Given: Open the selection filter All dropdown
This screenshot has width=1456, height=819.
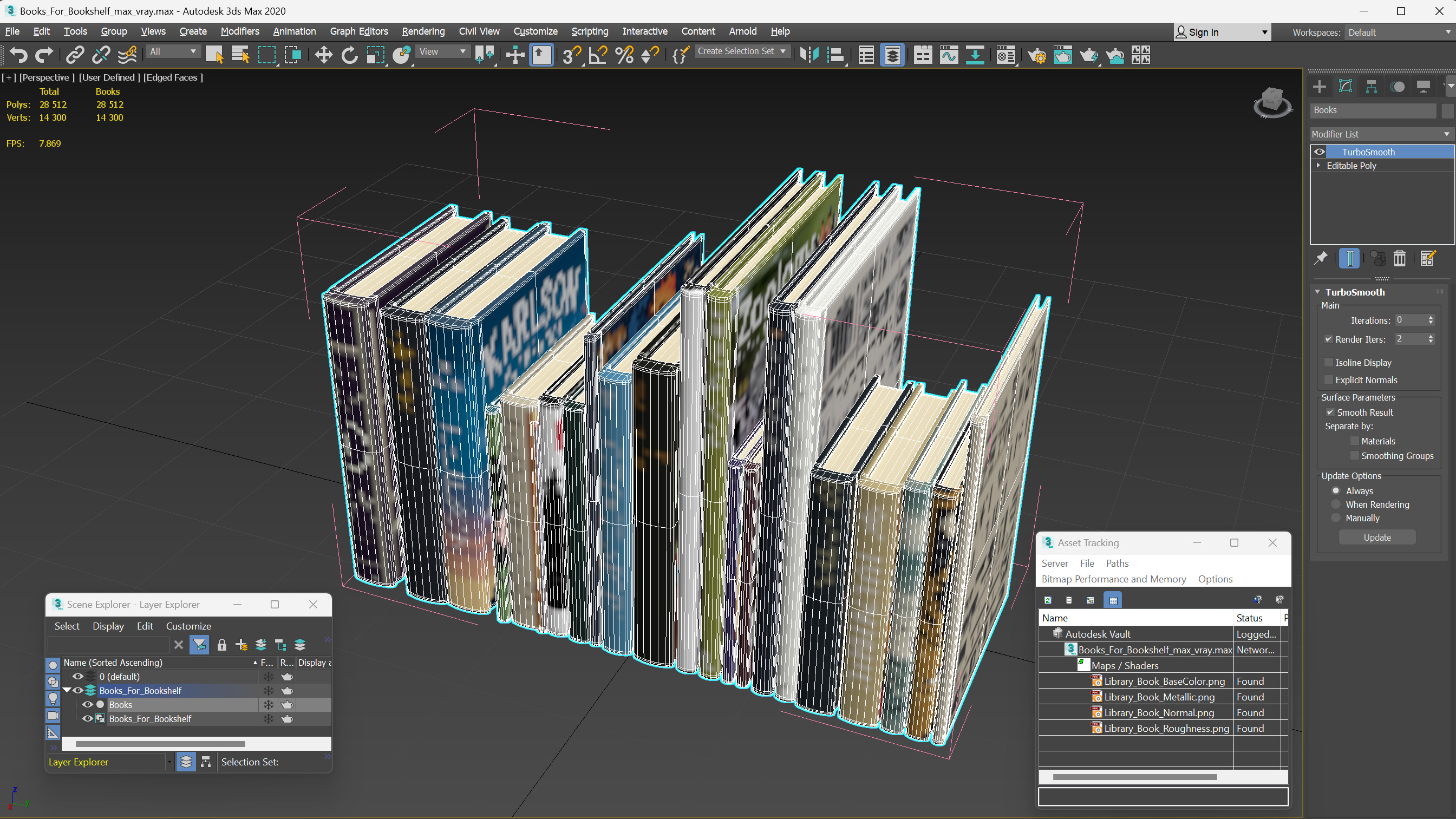Looking at the screenshot, I should click(x=173, y=51).
